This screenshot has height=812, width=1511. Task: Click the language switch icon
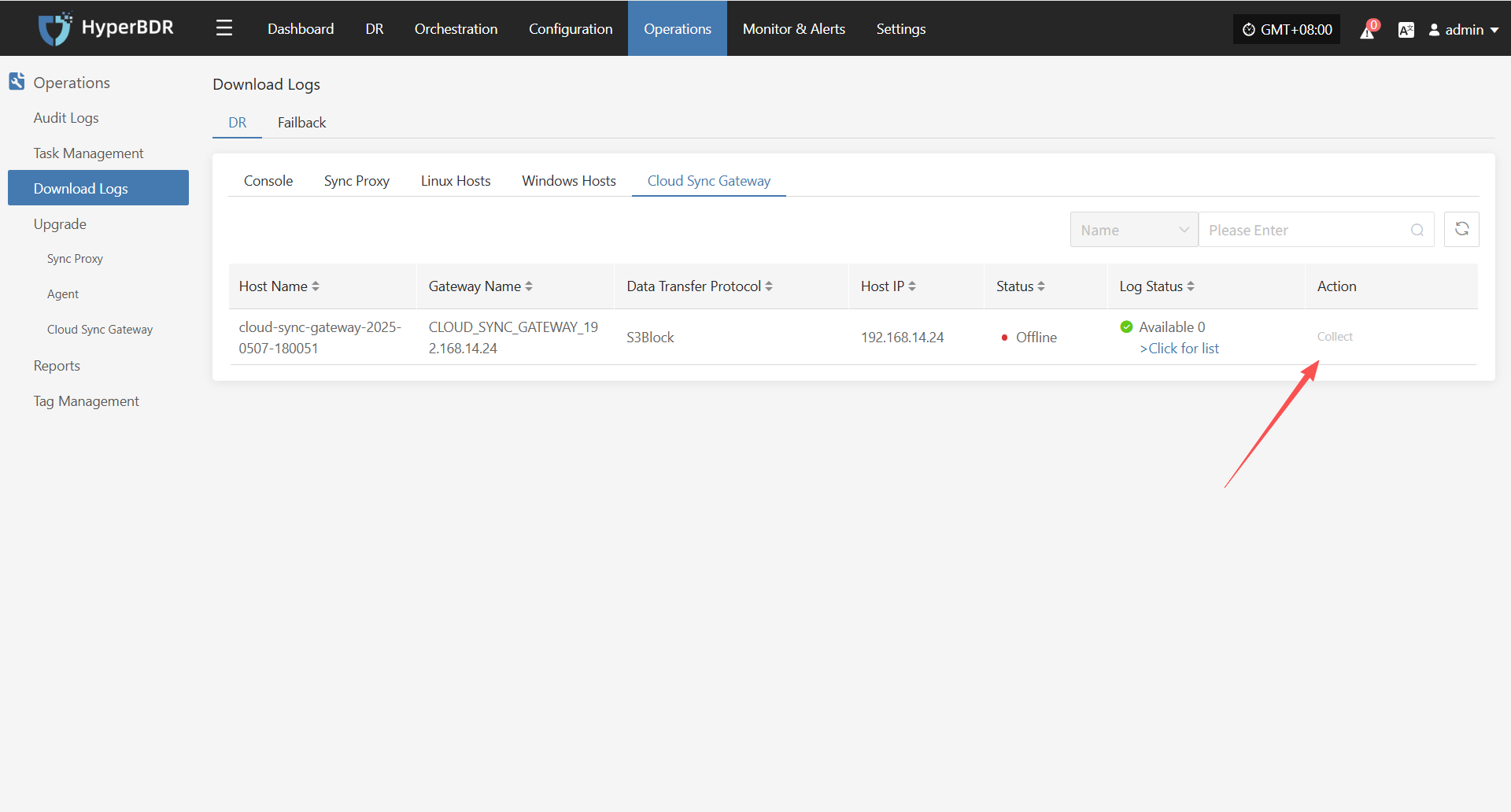[1406, 30]
